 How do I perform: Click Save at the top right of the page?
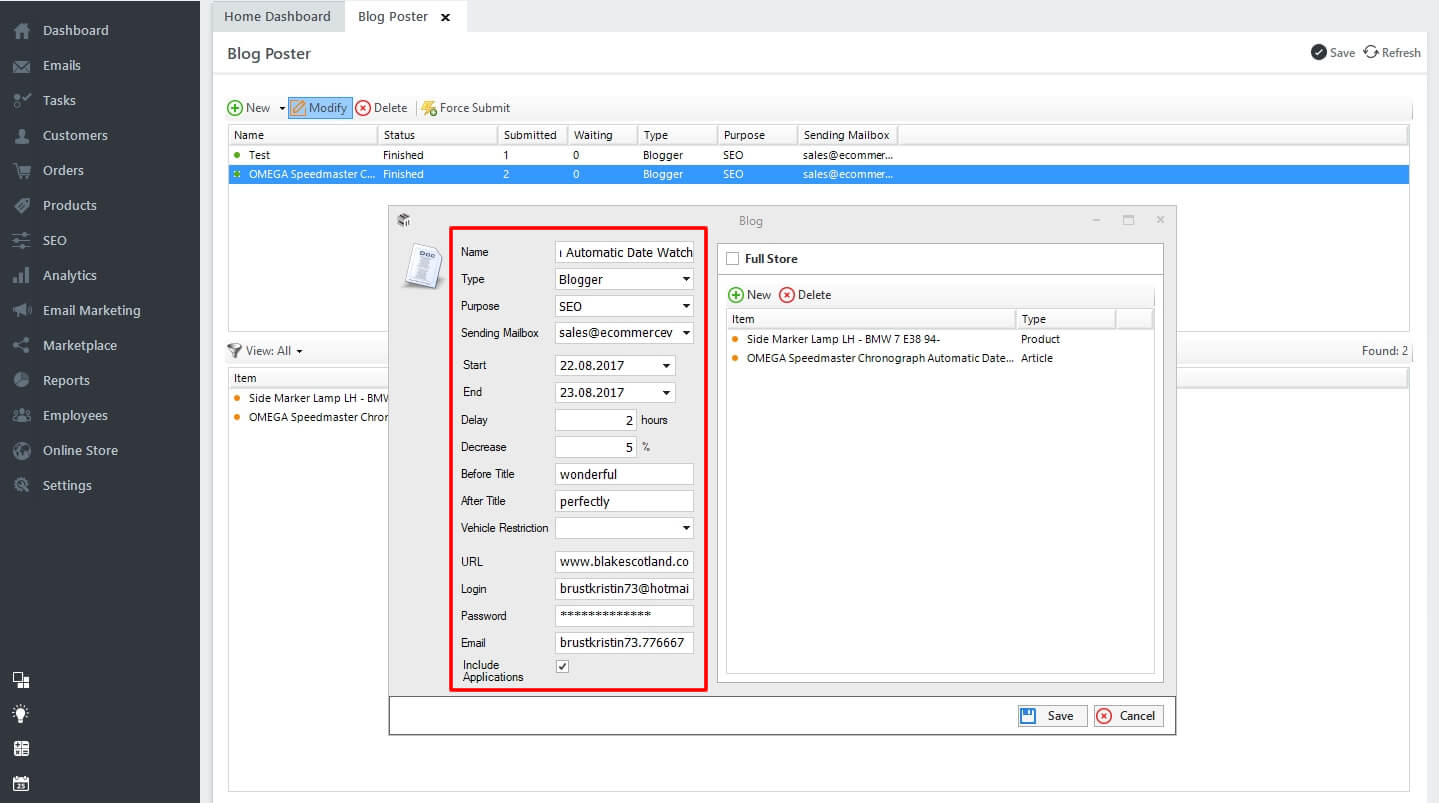[1333, 52]
